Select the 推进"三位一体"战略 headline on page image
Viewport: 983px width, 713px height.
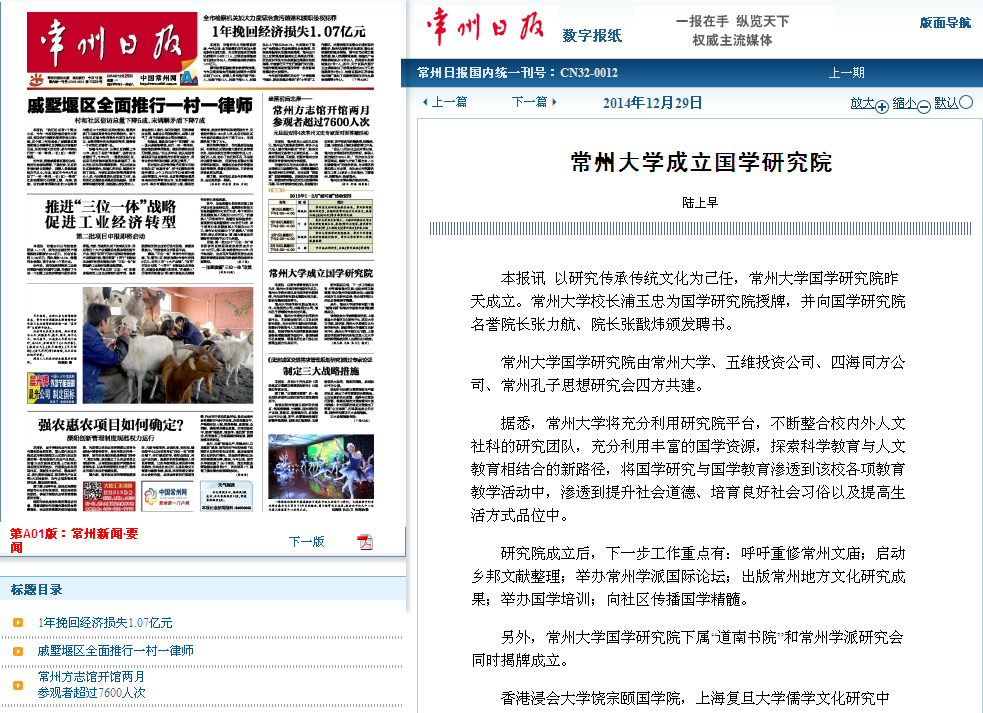coord(110,214)
